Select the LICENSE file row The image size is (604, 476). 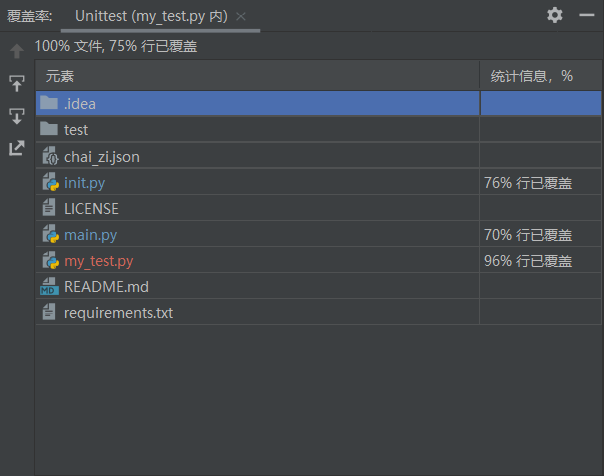coord(91,209)
